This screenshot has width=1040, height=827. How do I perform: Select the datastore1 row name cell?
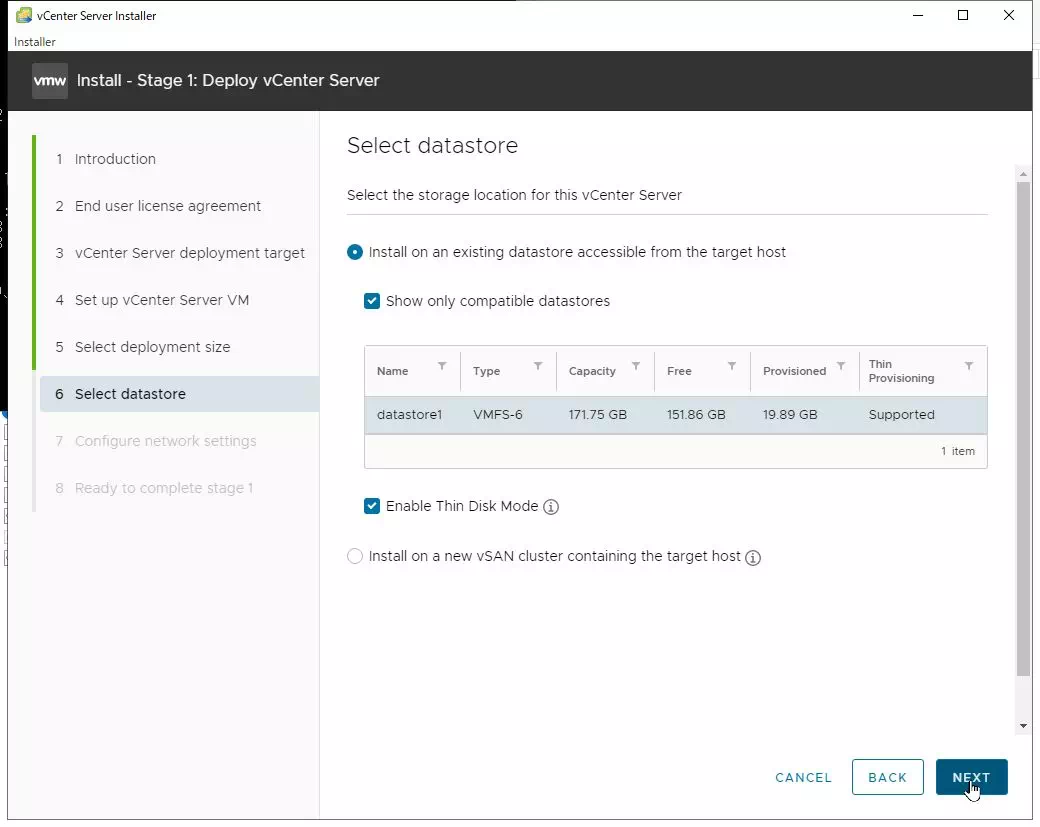(x=409, y=414)
